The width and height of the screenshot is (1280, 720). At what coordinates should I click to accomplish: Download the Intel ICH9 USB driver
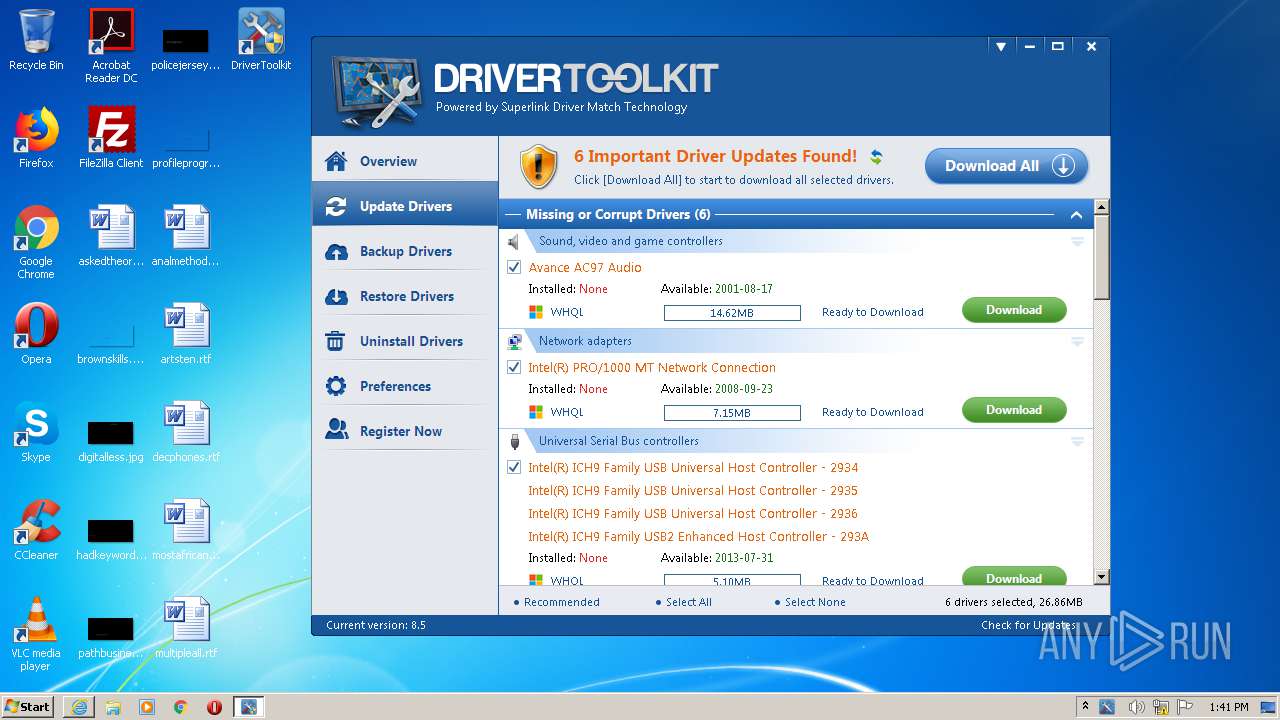click(x=1014, y=576)
